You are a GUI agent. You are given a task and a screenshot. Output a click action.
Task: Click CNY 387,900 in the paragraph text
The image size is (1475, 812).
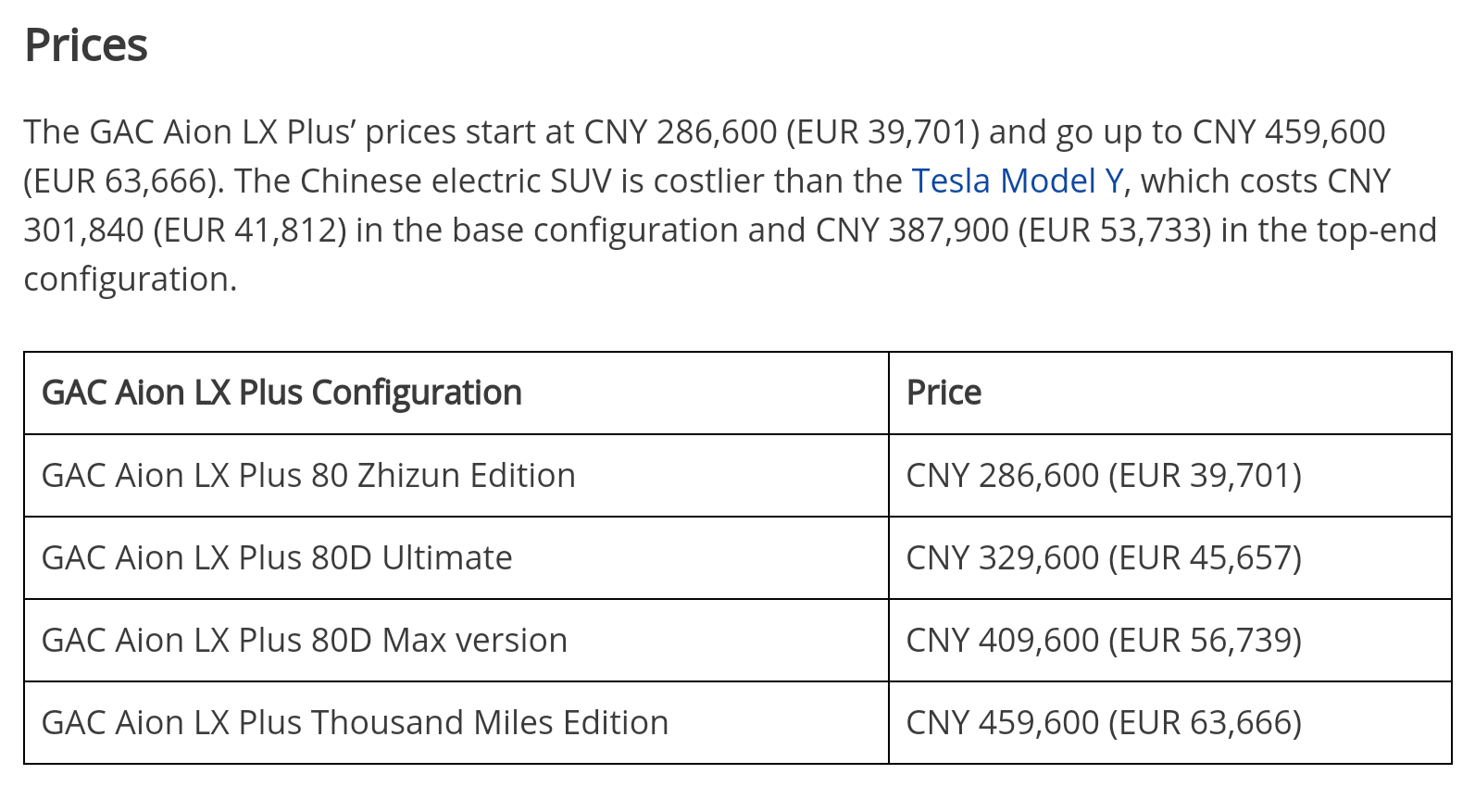[x=911, y=231]
